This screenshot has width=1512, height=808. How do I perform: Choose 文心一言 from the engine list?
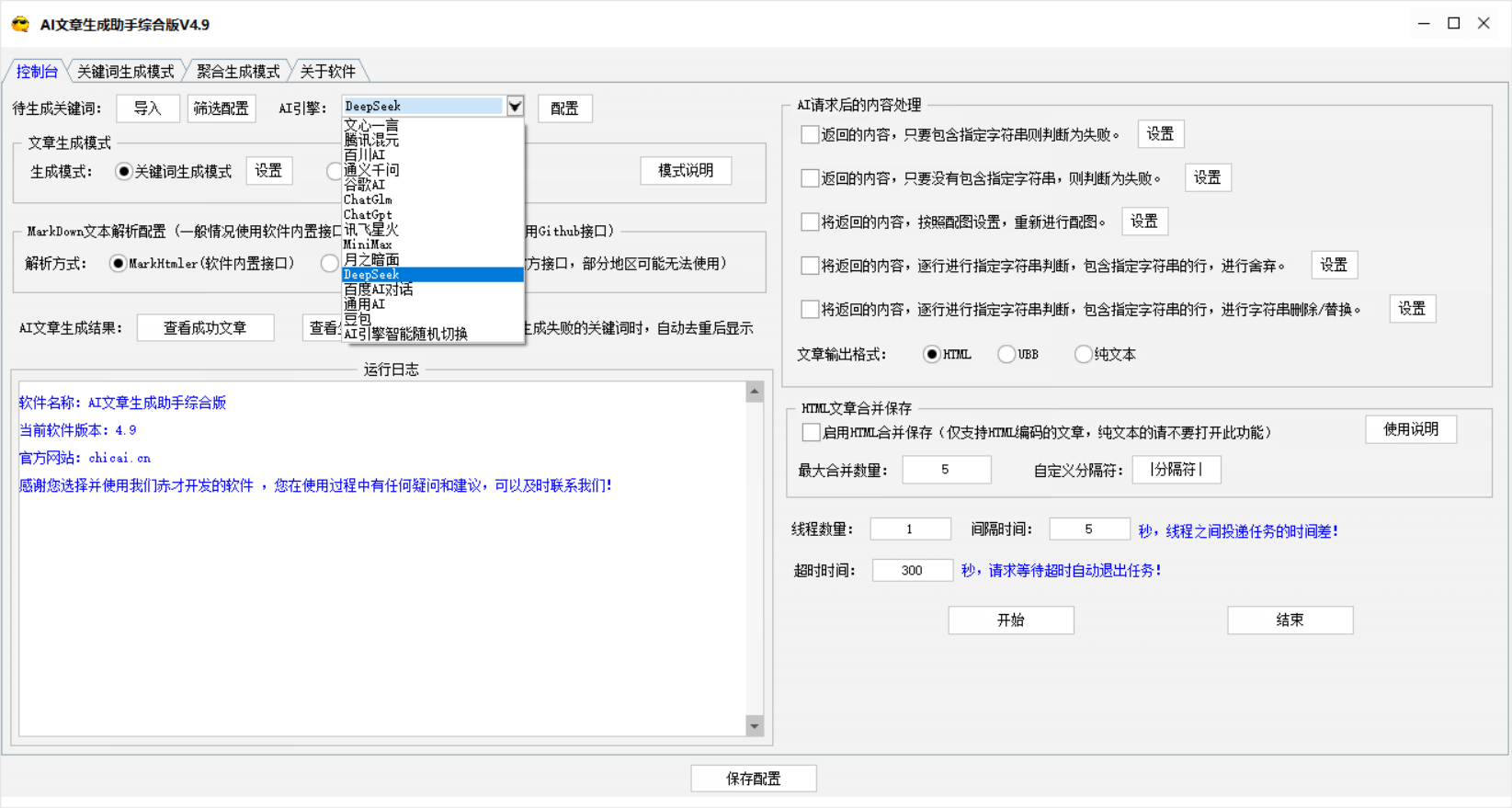pos(433,126)
